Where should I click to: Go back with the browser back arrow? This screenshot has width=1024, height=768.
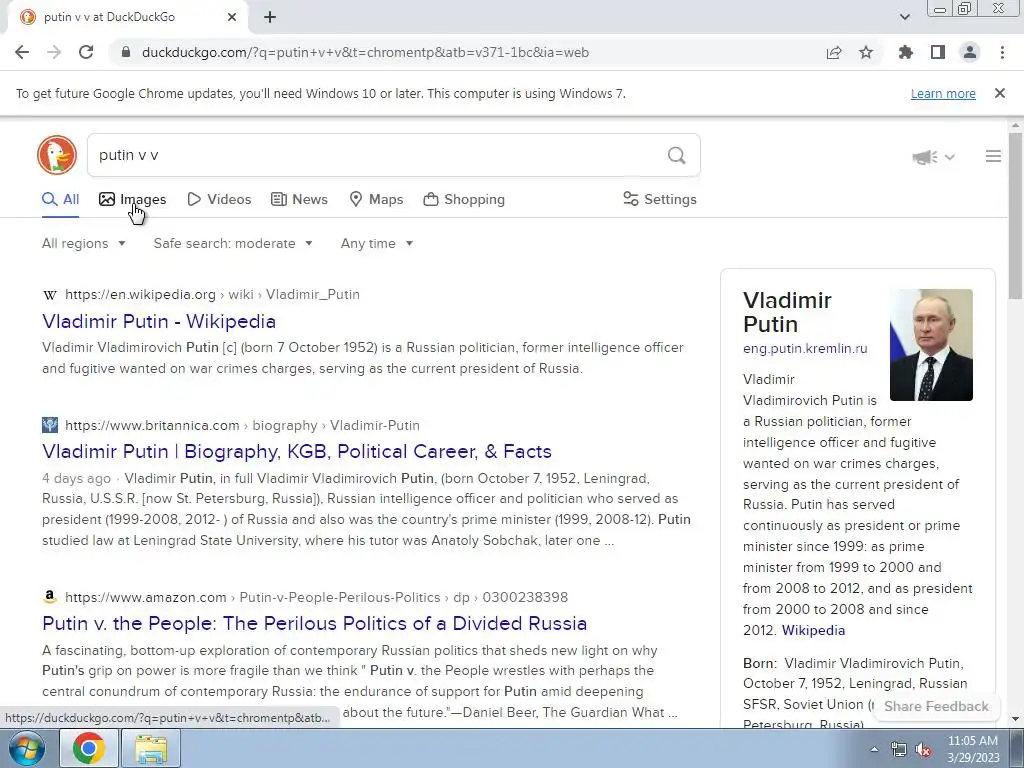tap(22, 52)
